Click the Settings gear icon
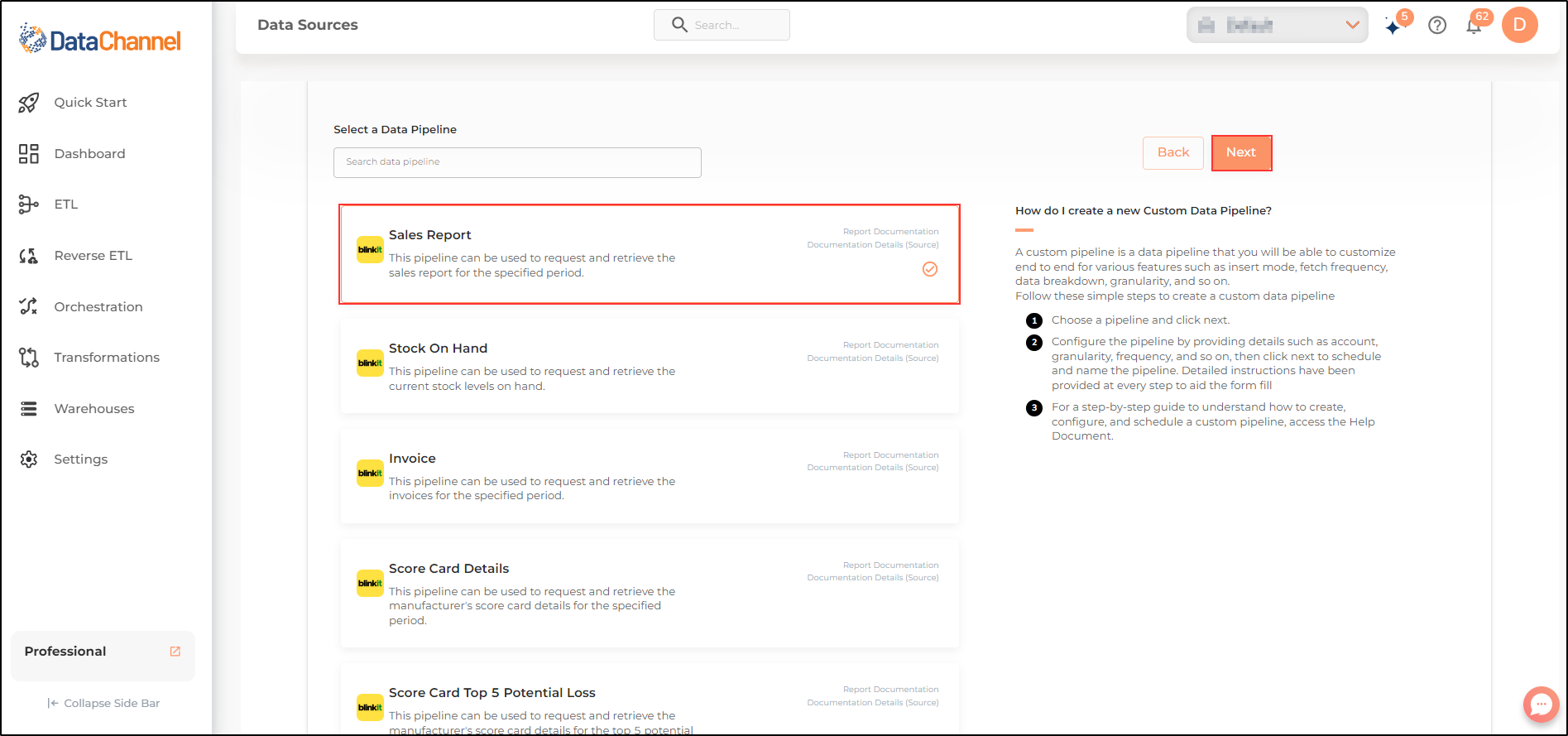This screenshot has width=1568, height=736. pyautogui.click(x=29, y=459)
